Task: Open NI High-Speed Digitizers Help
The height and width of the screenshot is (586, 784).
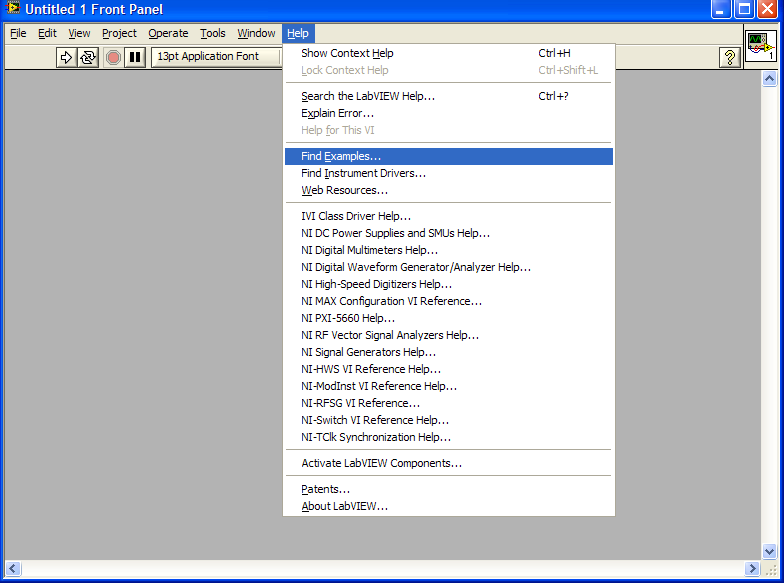Action: point(448,284)
